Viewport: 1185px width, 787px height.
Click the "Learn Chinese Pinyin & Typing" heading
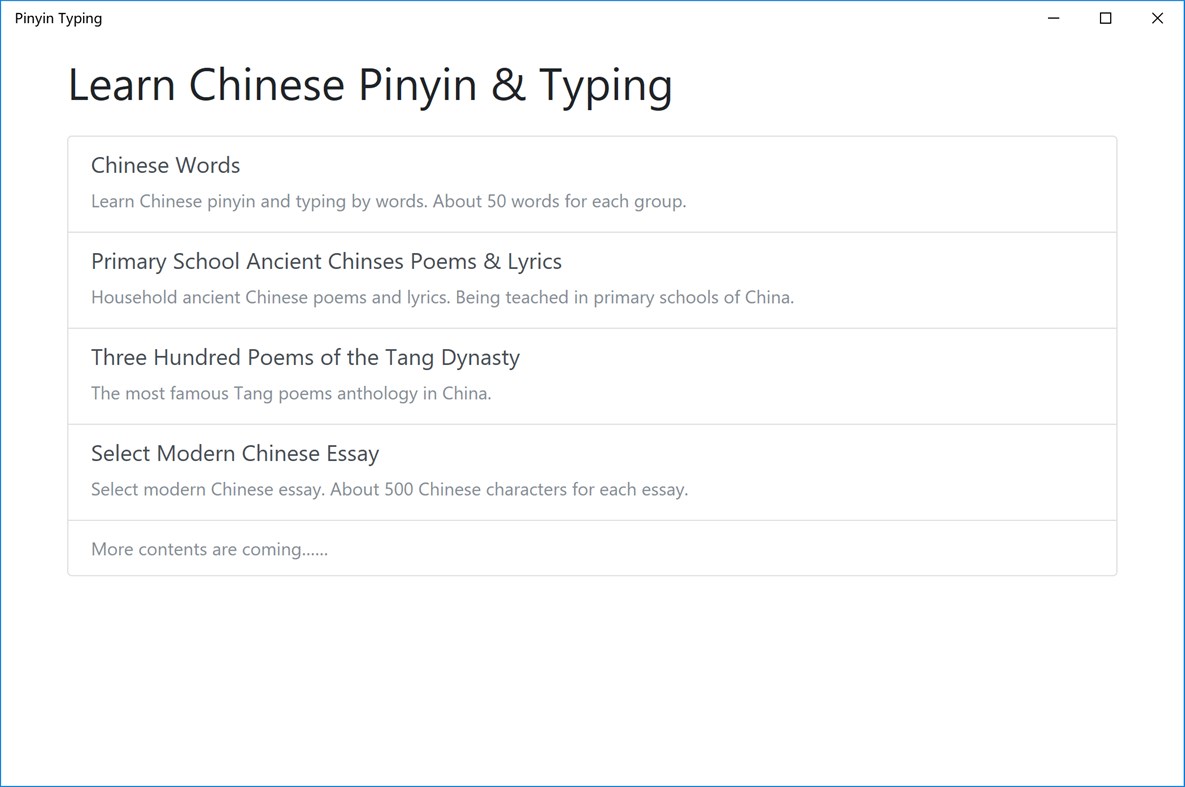(x=369, y=85)
